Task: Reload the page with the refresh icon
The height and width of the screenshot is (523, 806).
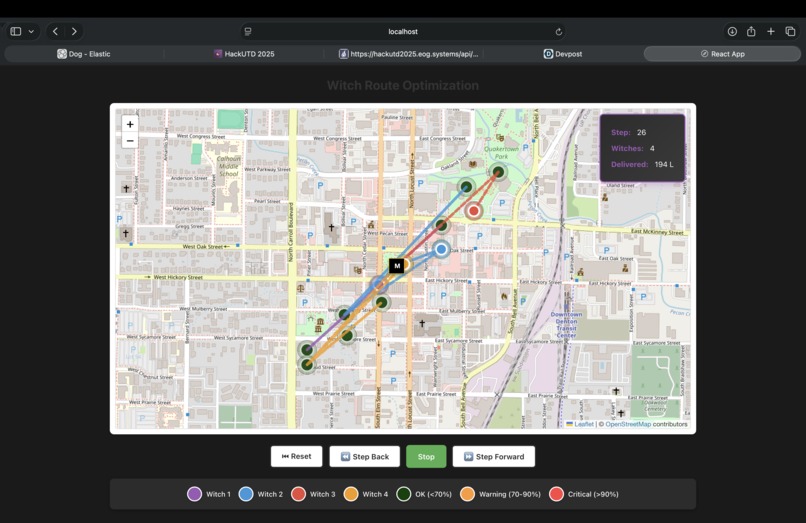Action: (x=559, y=31)
